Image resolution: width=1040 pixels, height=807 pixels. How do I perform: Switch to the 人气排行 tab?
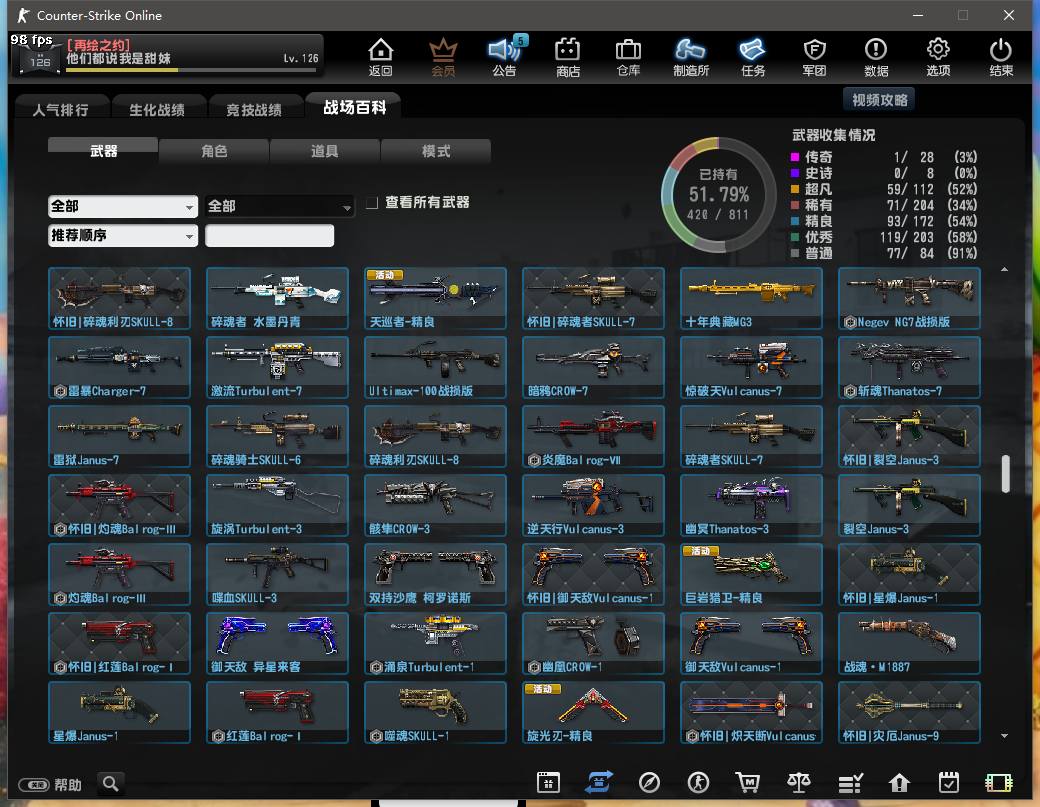[60, 109]
